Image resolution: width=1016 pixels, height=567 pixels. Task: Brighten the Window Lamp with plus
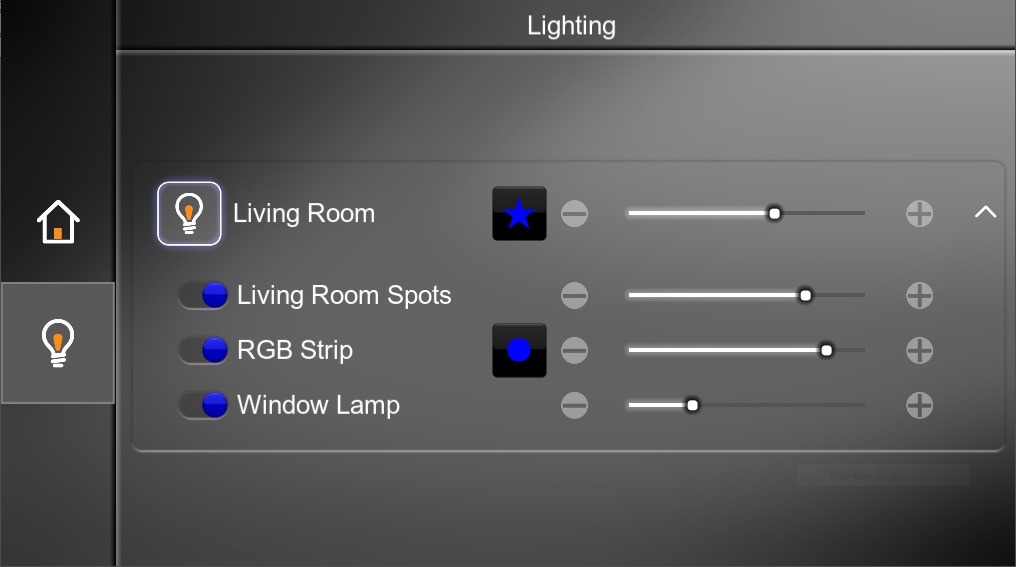coord(919,405)
